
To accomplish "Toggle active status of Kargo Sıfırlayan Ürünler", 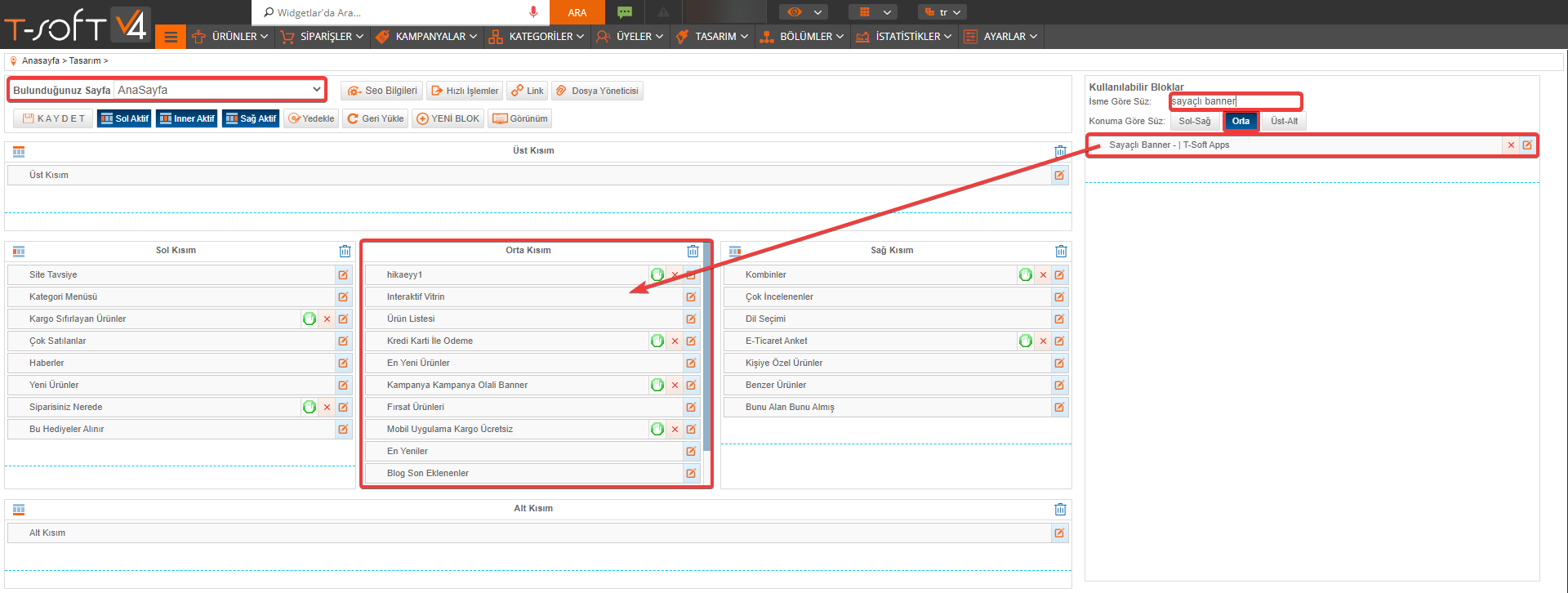I will (310, 319).
